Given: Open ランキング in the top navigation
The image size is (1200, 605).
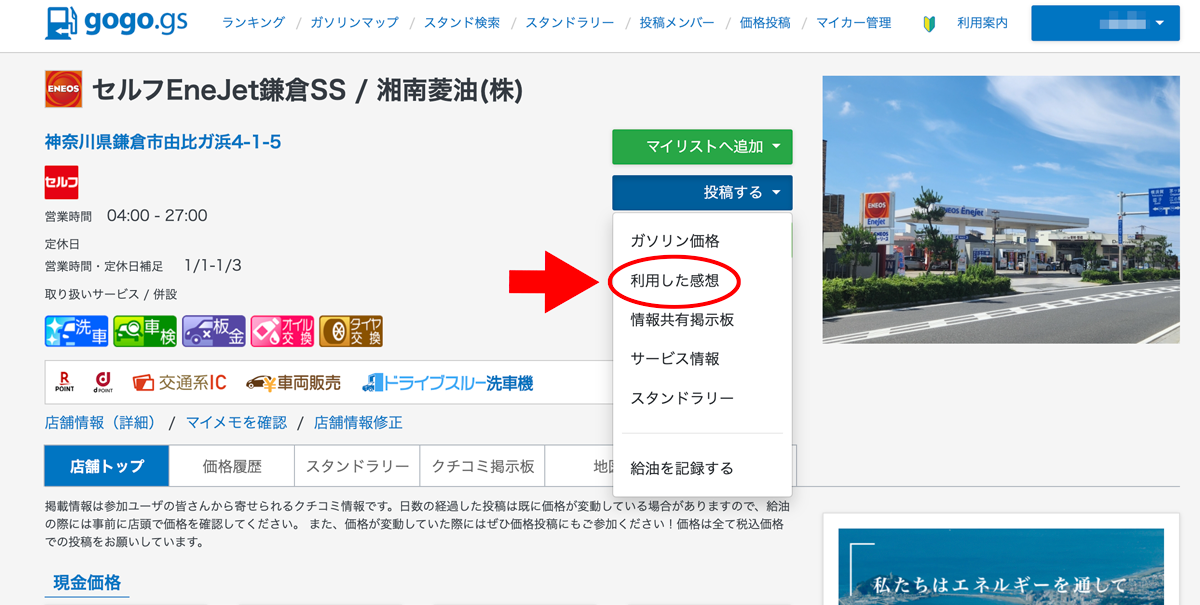Looking at the screenshot, I should click(x=253, y=23).
